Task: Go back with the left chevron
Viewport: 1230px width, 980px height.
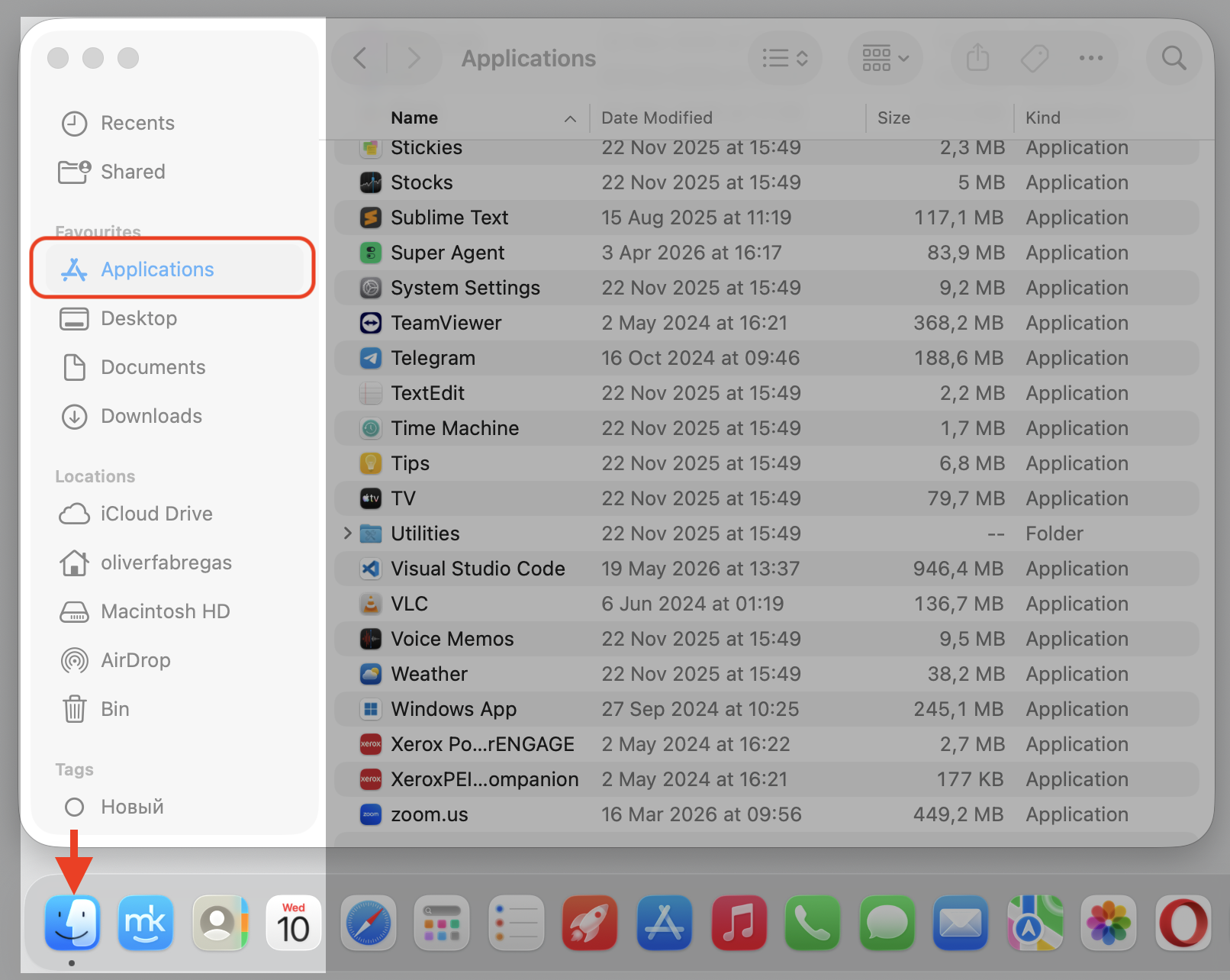Action: [360, 58]
